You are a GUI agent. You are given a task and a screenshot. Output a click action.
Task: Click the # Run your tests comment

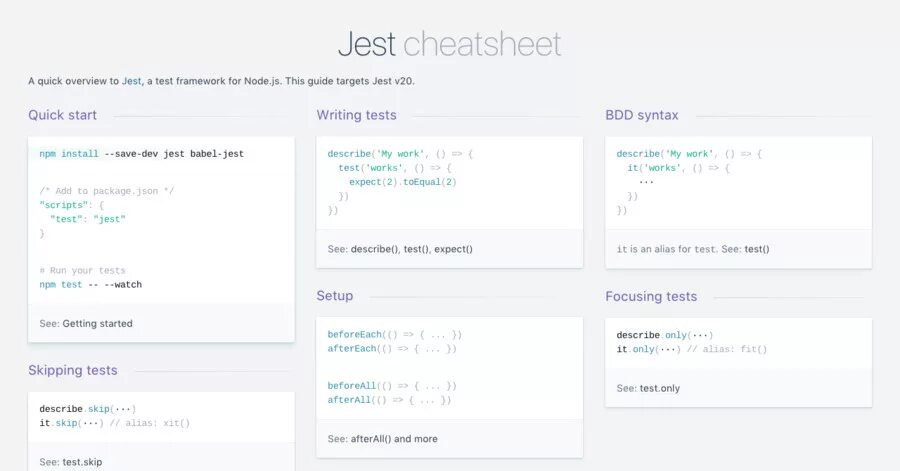(x=83, y=270)
